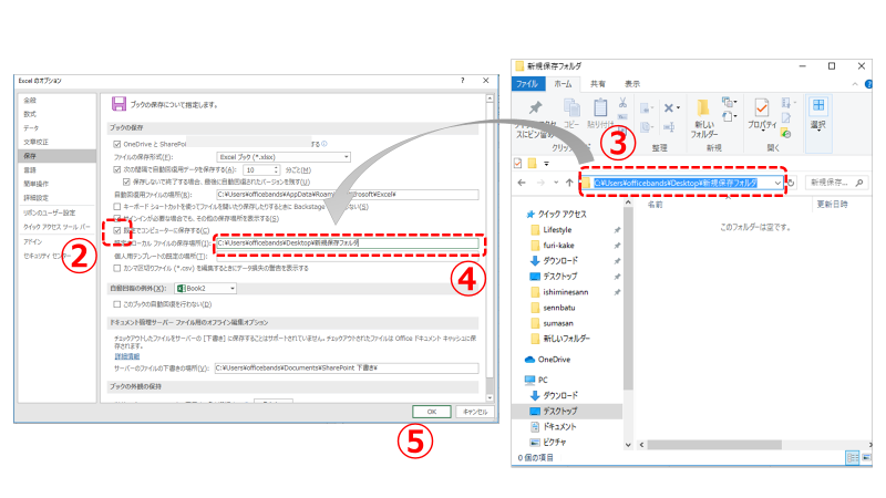Viewport: 886px width, 498px height.
Task: Go back with the Explorer back arrow
Action: coord(522,183)
